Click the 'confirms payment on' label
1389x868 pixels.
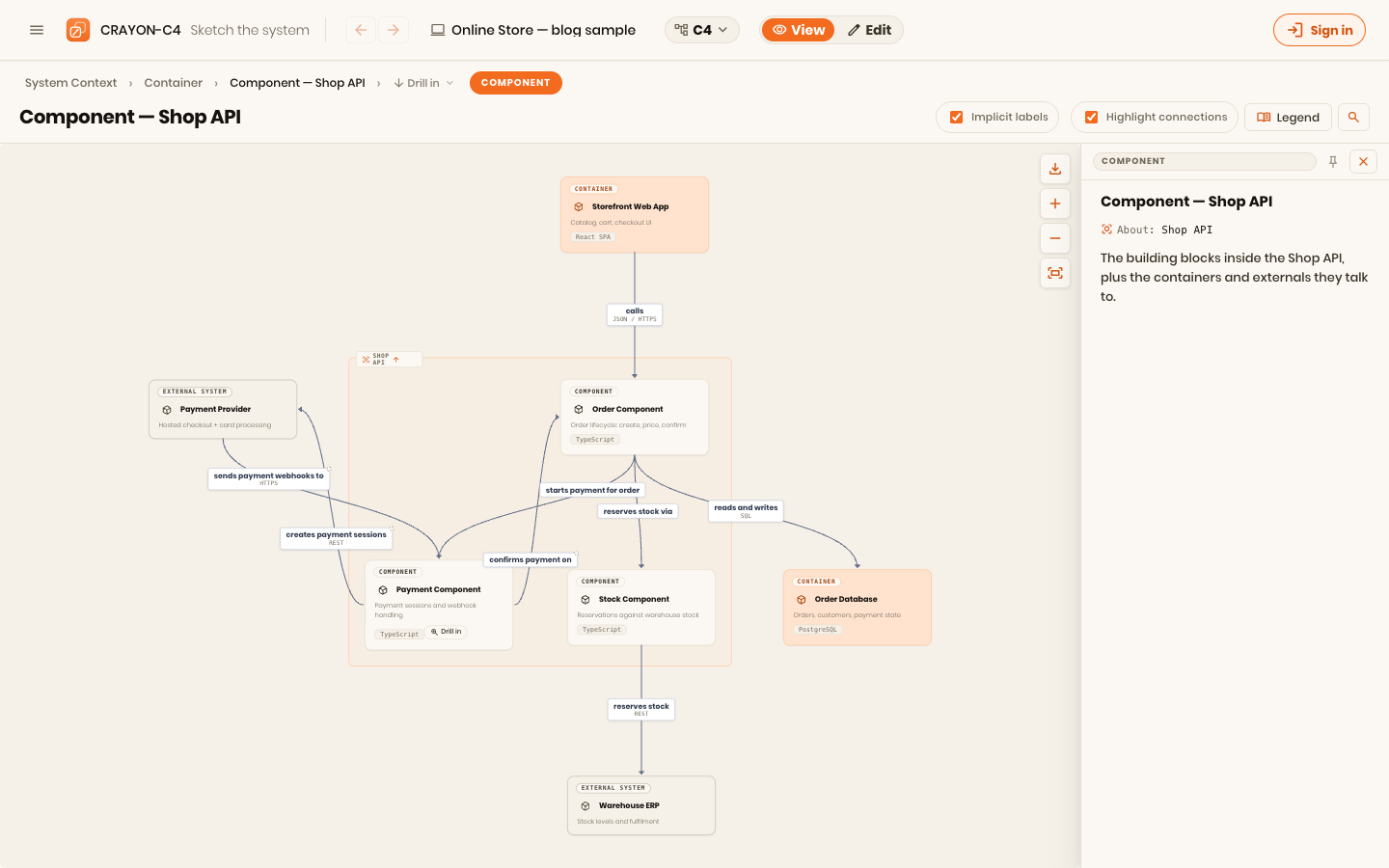[531, 559]
